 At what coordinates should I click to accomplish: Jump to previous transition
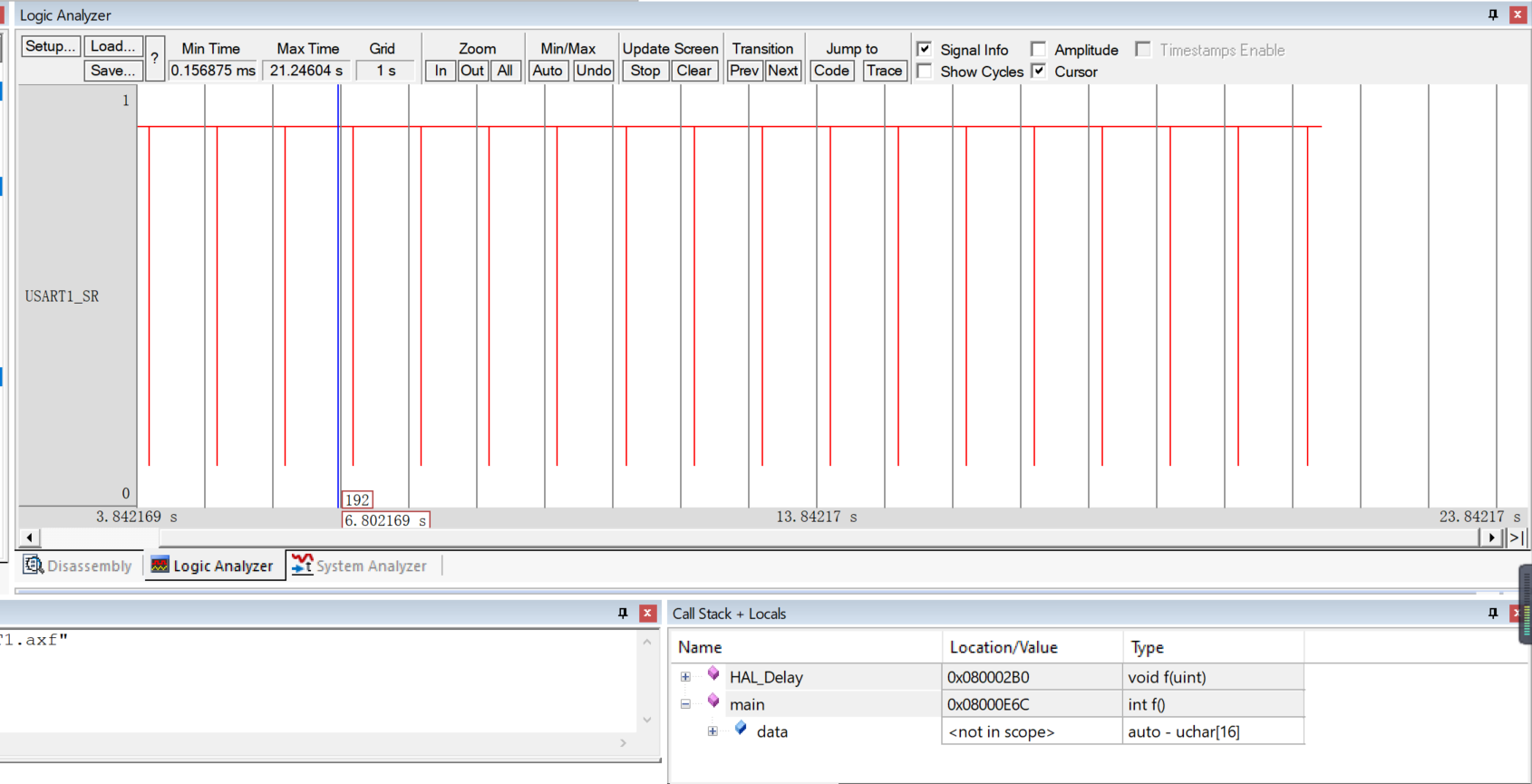point(744,71)
